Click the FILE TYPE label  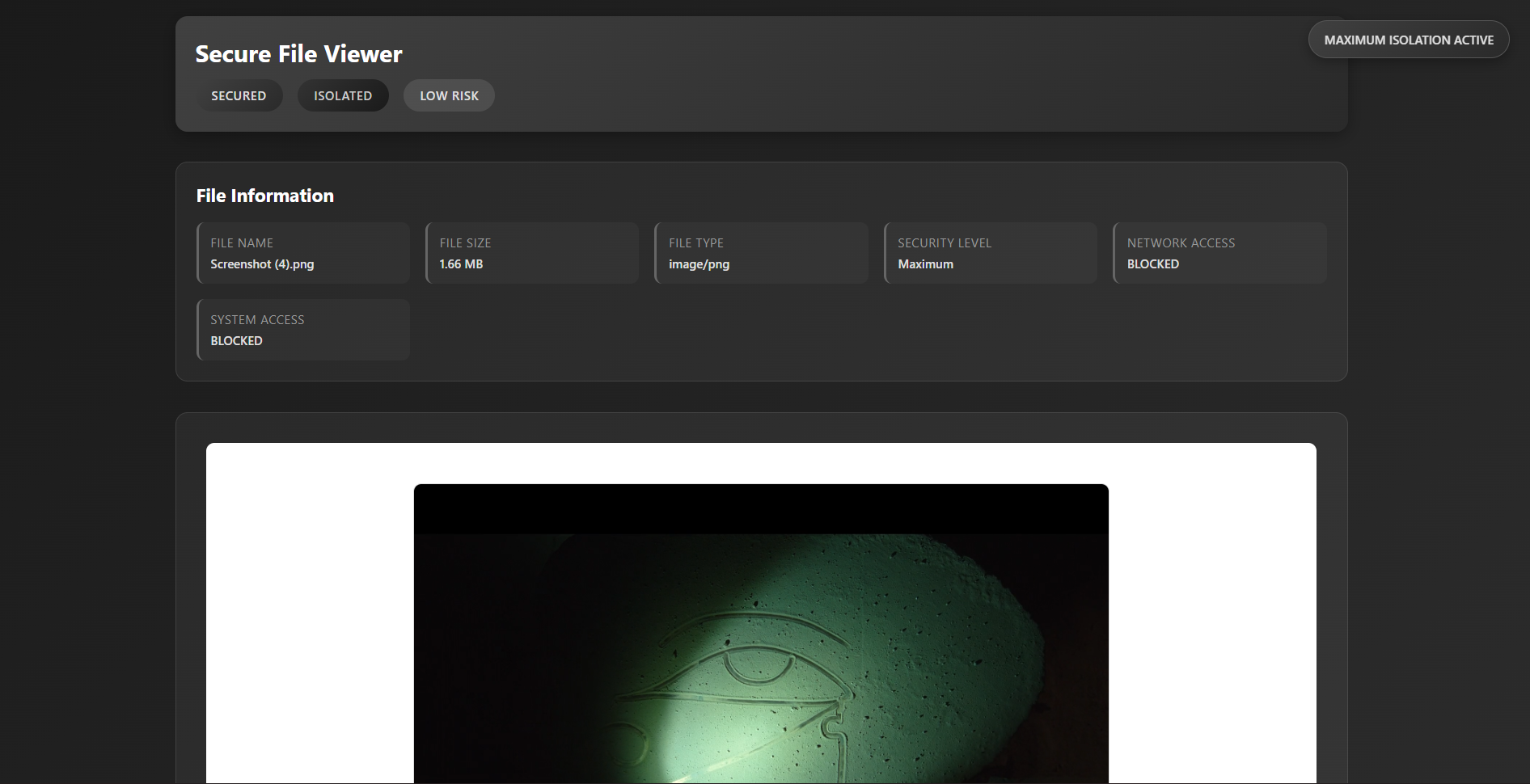click(x=695, y=242)
